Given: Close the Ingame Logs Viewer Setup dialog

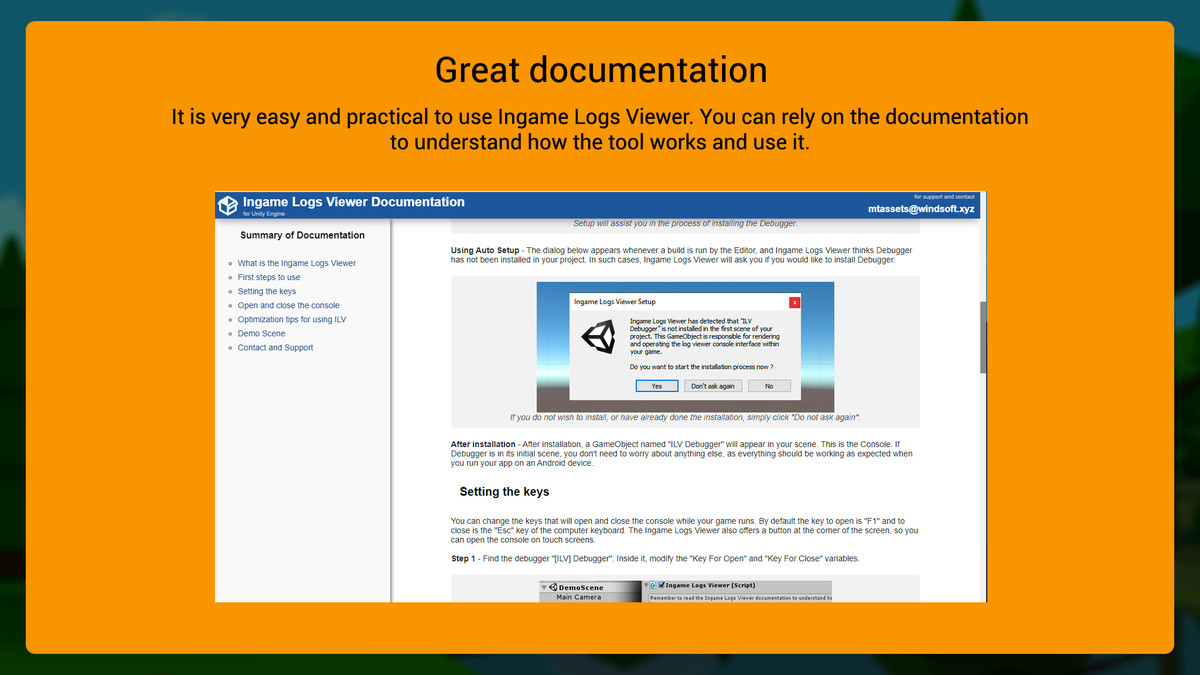Looking at the screenshot, I should point(795,301).
